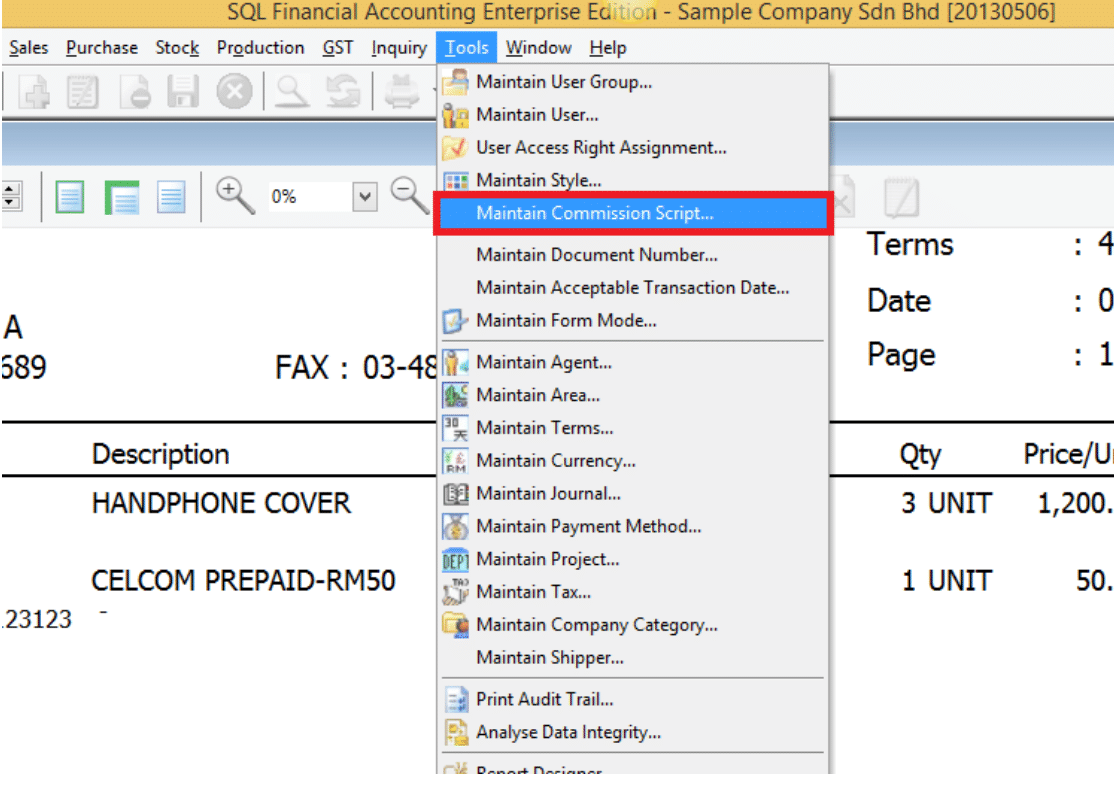Click the Cancel X toolbar icon
Image resolution: width=1114 pixels, height=793 pixels.
234,92
